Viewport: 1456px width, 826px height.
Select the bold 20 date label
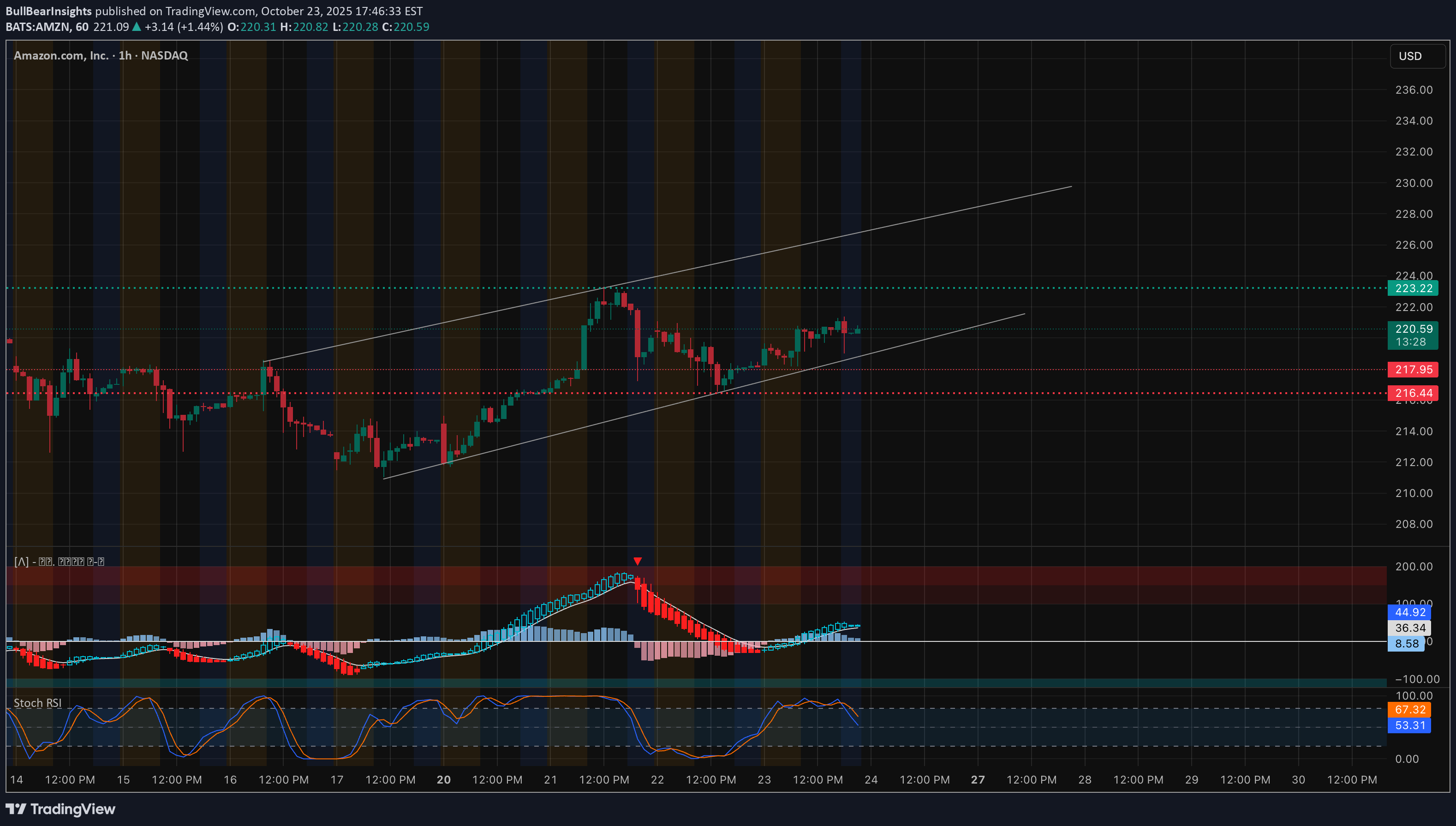pyautogui.click(x=443, y=779)
